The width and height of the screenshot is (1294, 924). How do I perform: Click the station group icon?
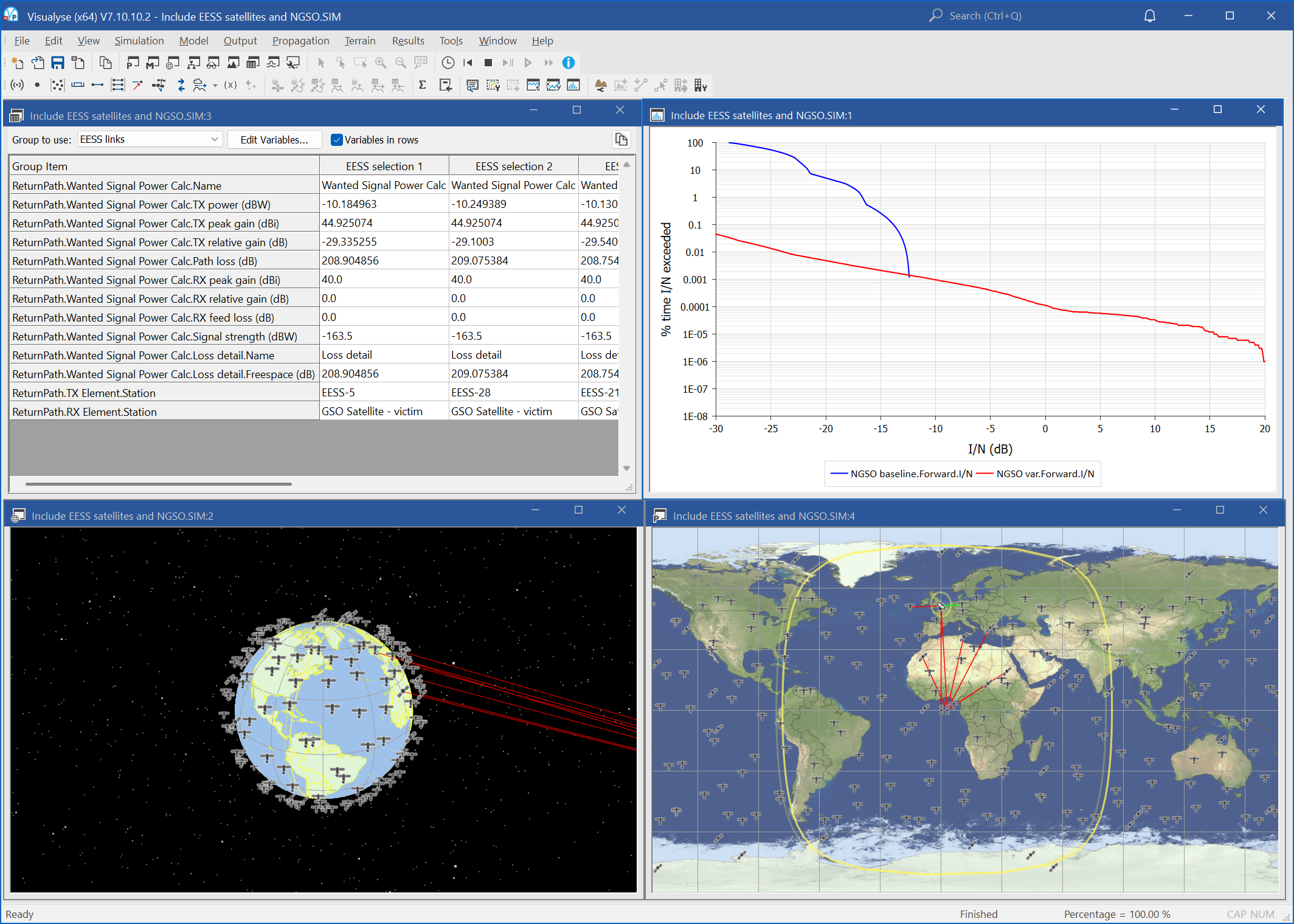57,85
